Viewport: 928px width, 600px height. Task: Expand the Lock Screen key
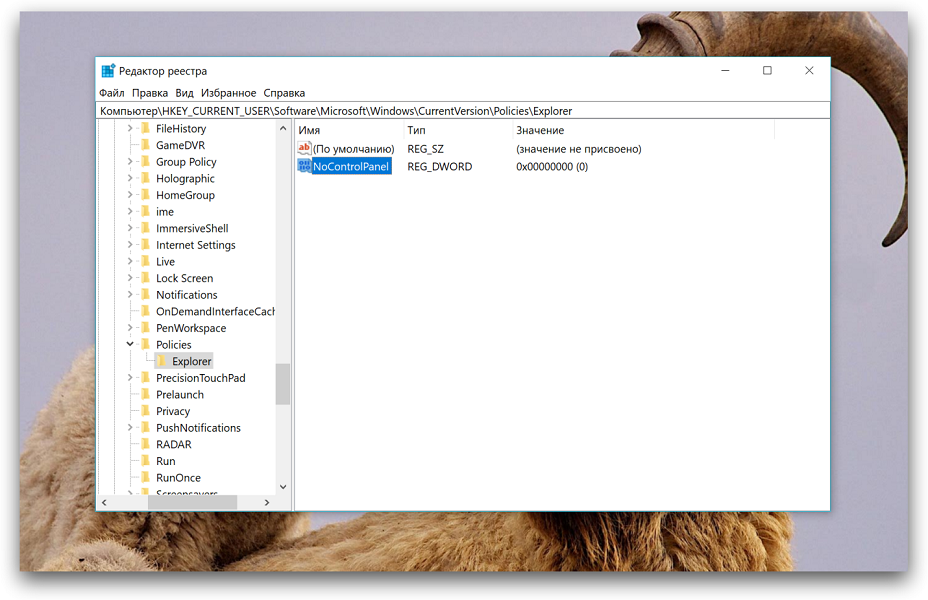130,278
